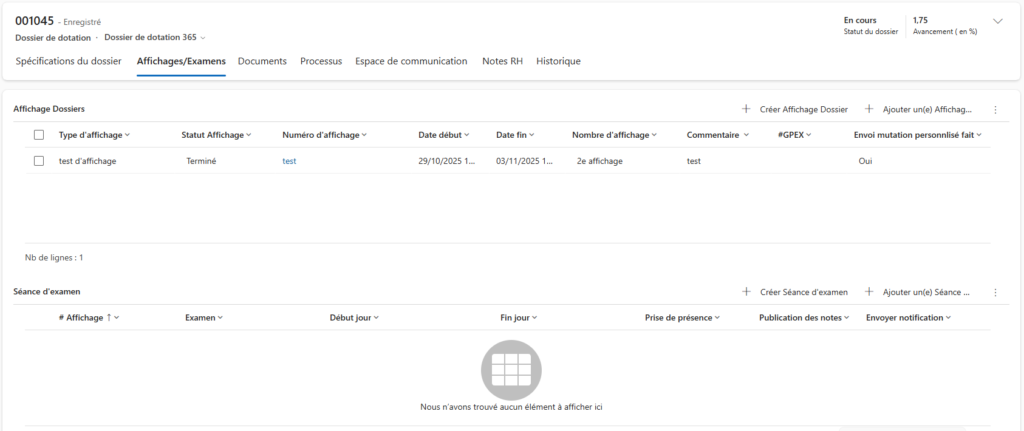
Task: Check the select-all checkbox in Affichage Dossiers
Action: click(39, 135)
